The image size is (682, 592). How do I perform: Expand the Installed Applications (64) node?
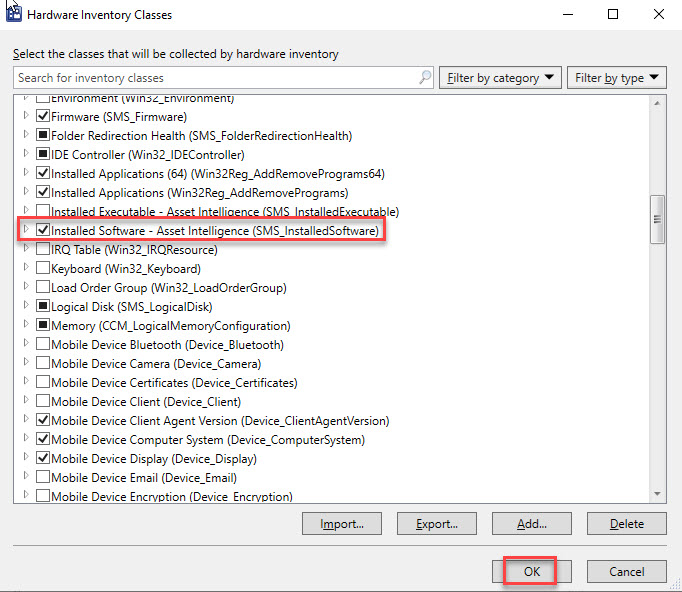26,174
